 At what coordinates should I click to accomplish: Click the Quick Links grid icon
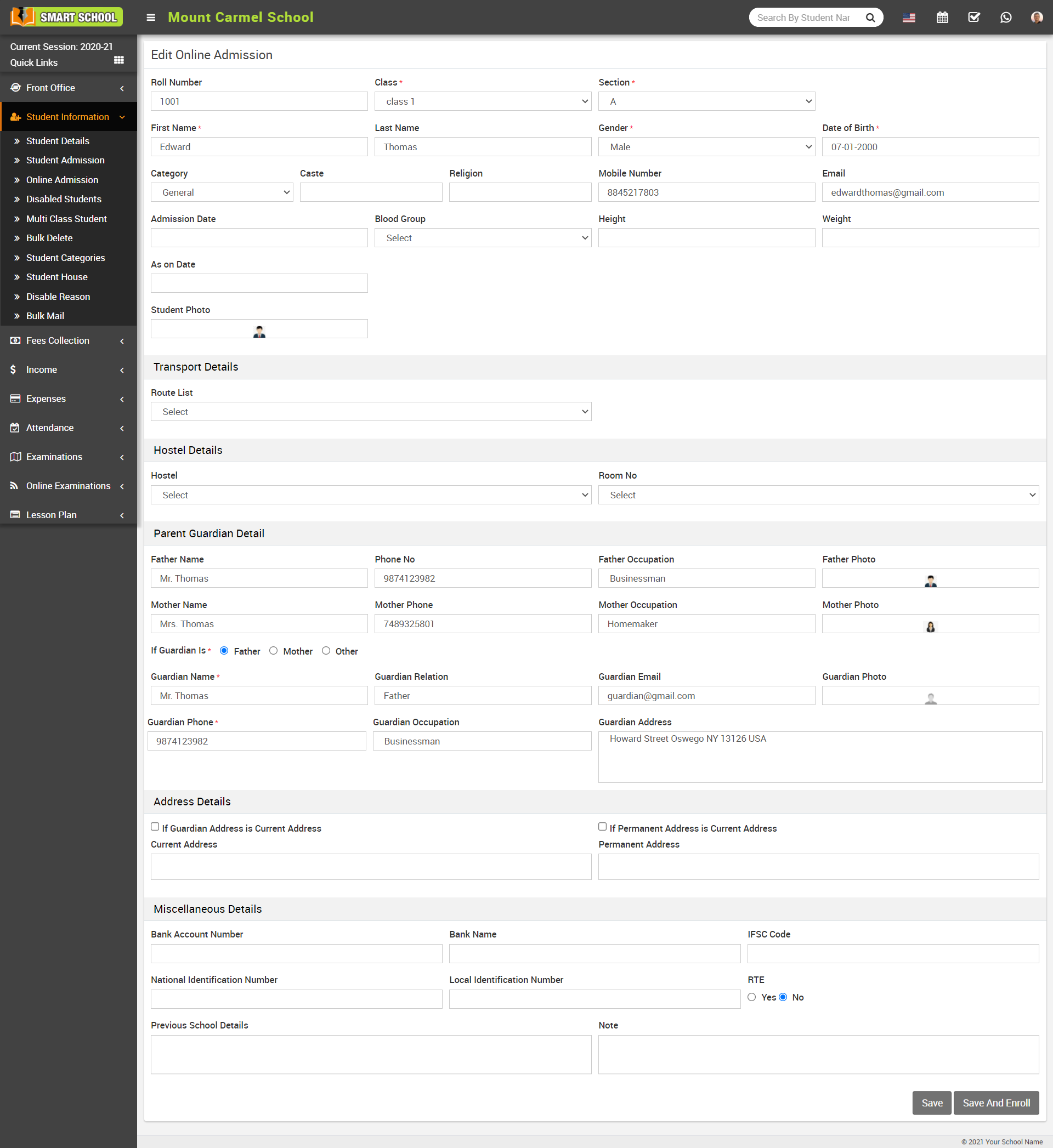(x=121, y=61)
